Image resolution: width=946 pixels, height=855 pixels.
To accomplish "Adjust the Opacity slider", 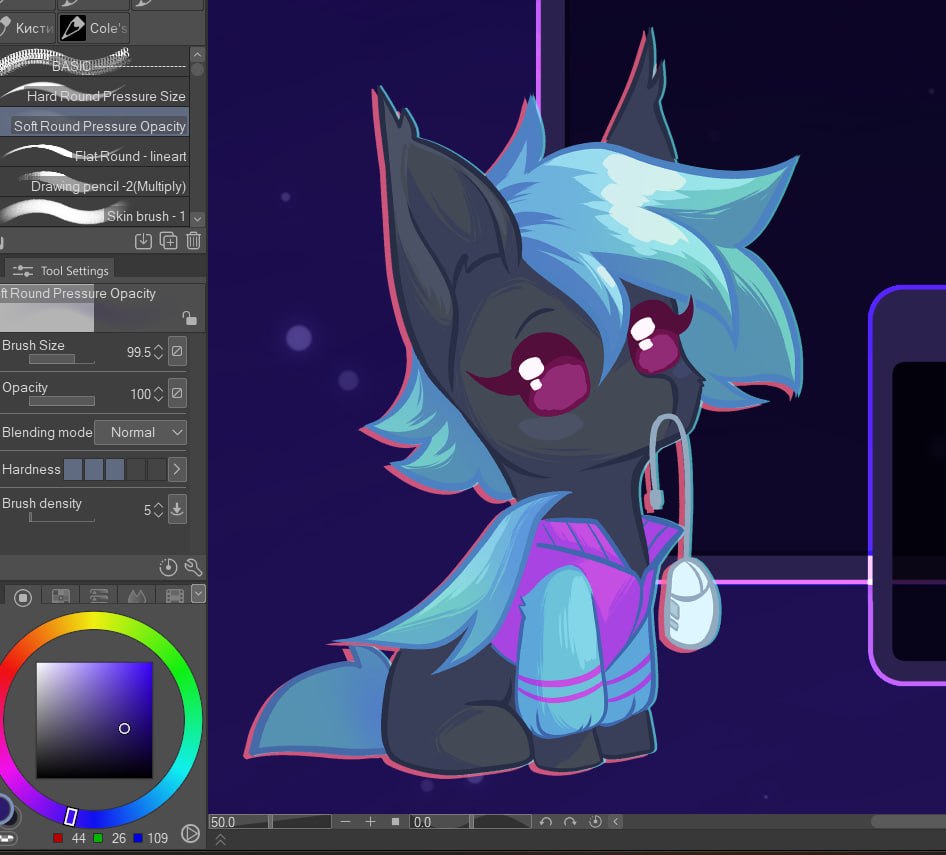I will (62, 401).
